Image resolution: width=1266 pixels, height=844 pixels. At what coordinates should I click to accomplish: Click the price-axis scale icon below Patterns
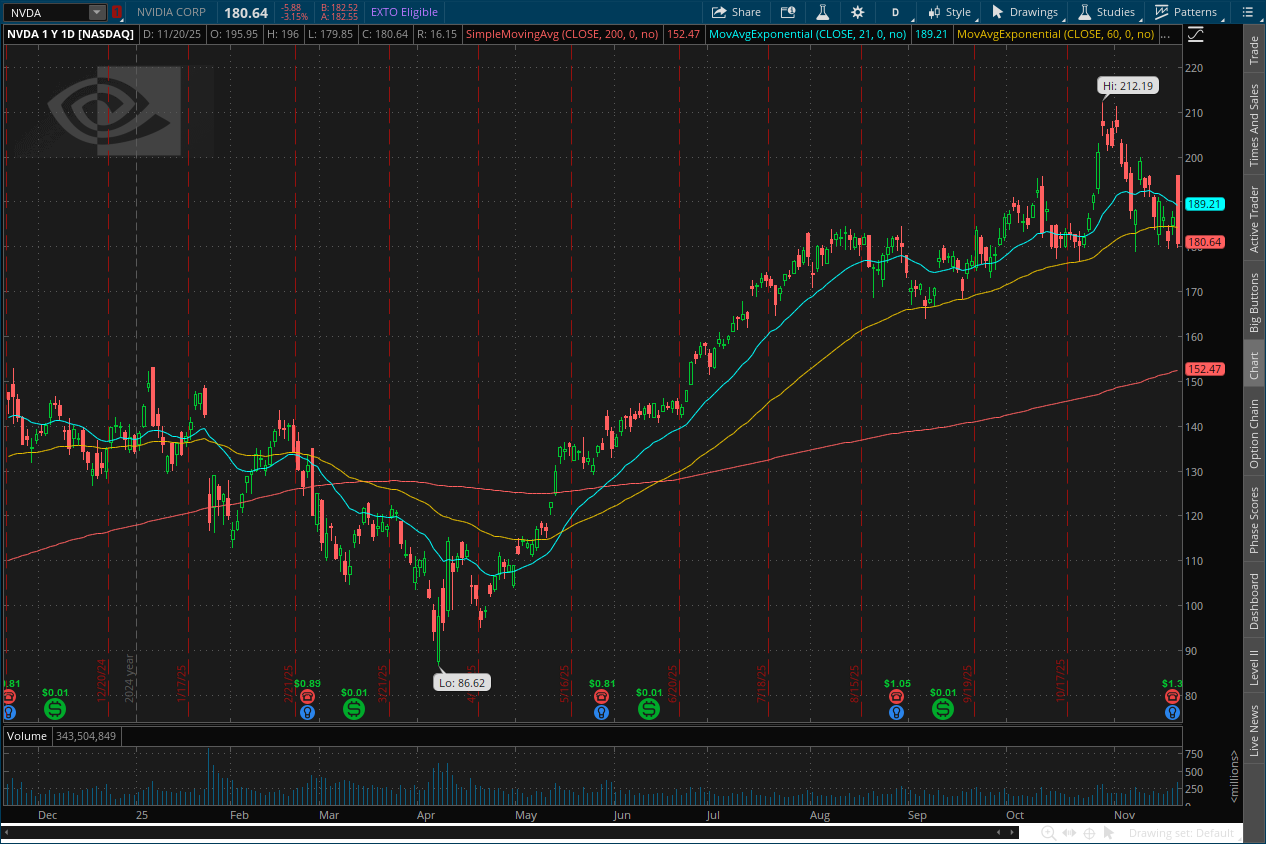1196,34
